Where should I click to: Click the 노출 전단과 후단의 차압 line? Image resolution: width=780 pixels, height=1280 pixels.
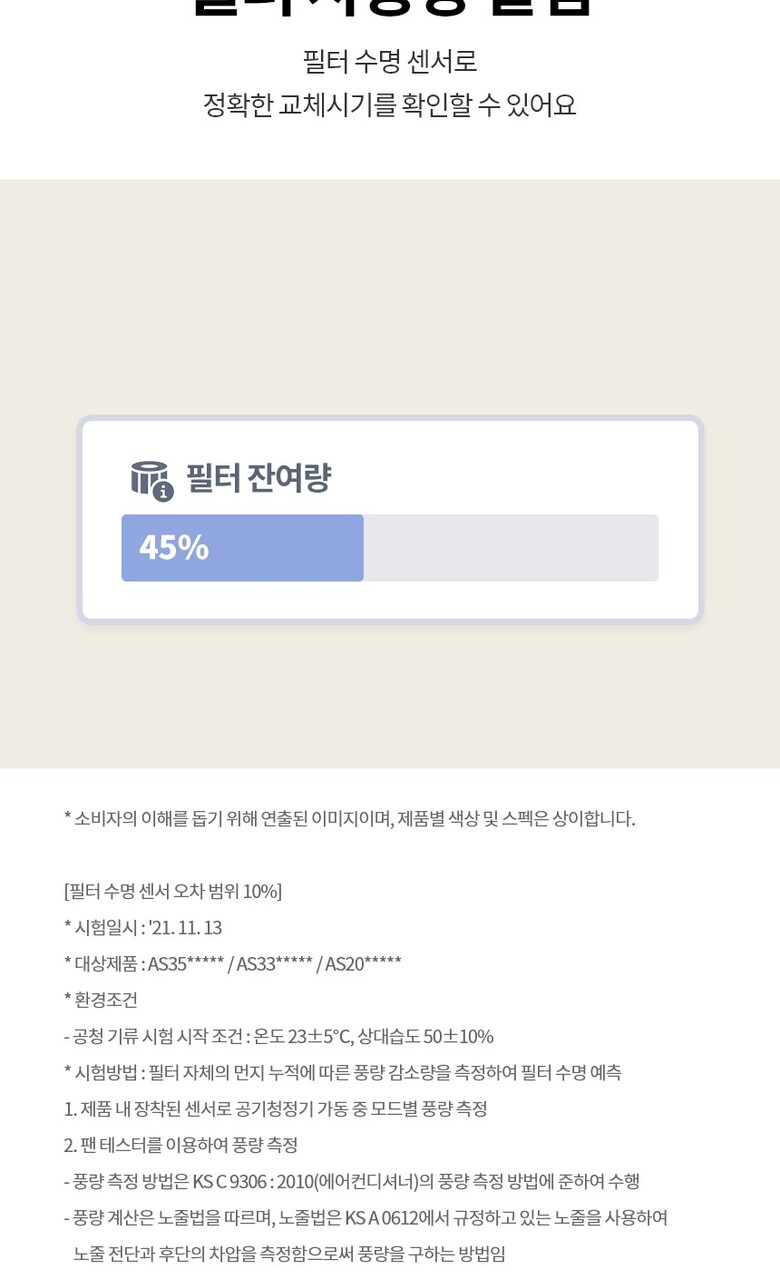tap(290, 1254)
